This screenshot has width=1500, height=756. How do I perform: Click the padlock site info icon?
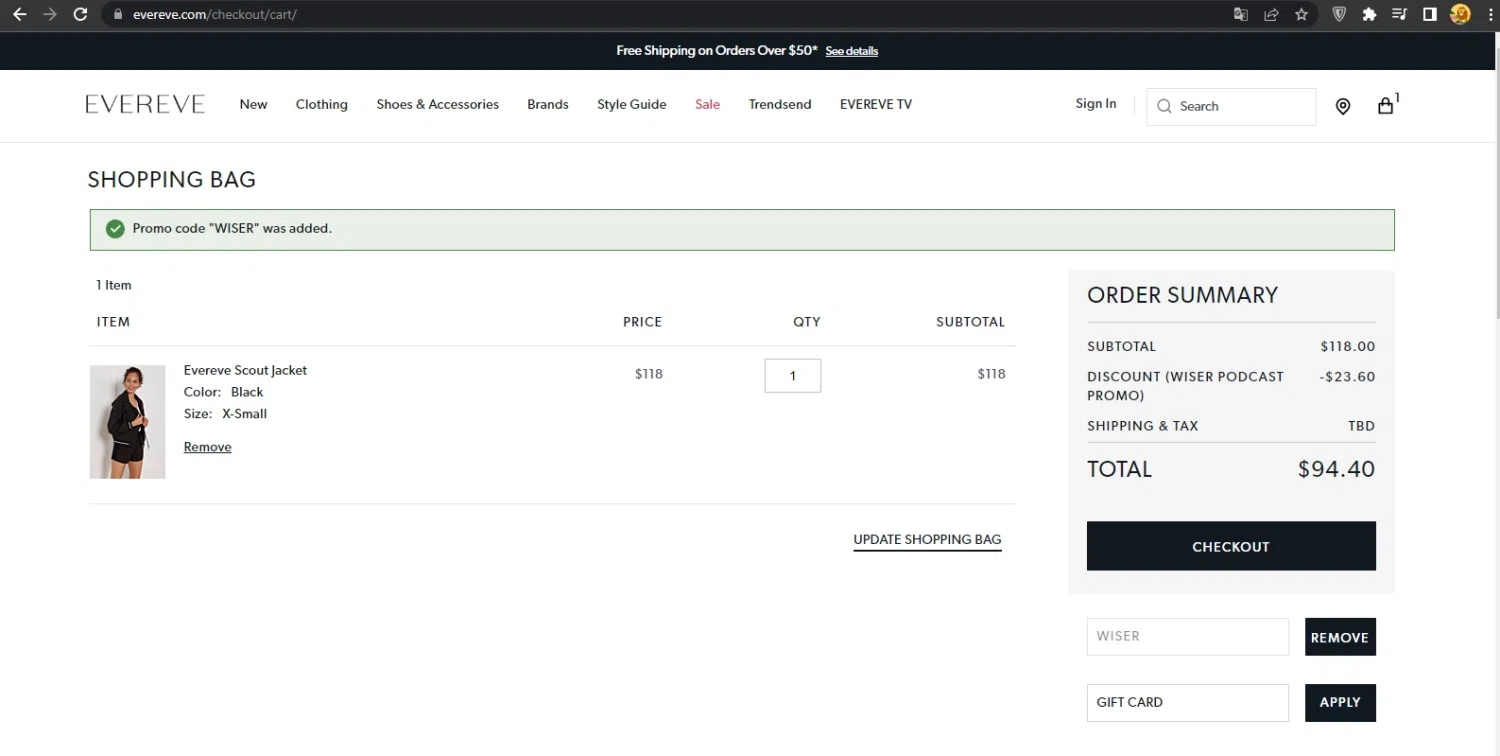click(x=118, y=15)
